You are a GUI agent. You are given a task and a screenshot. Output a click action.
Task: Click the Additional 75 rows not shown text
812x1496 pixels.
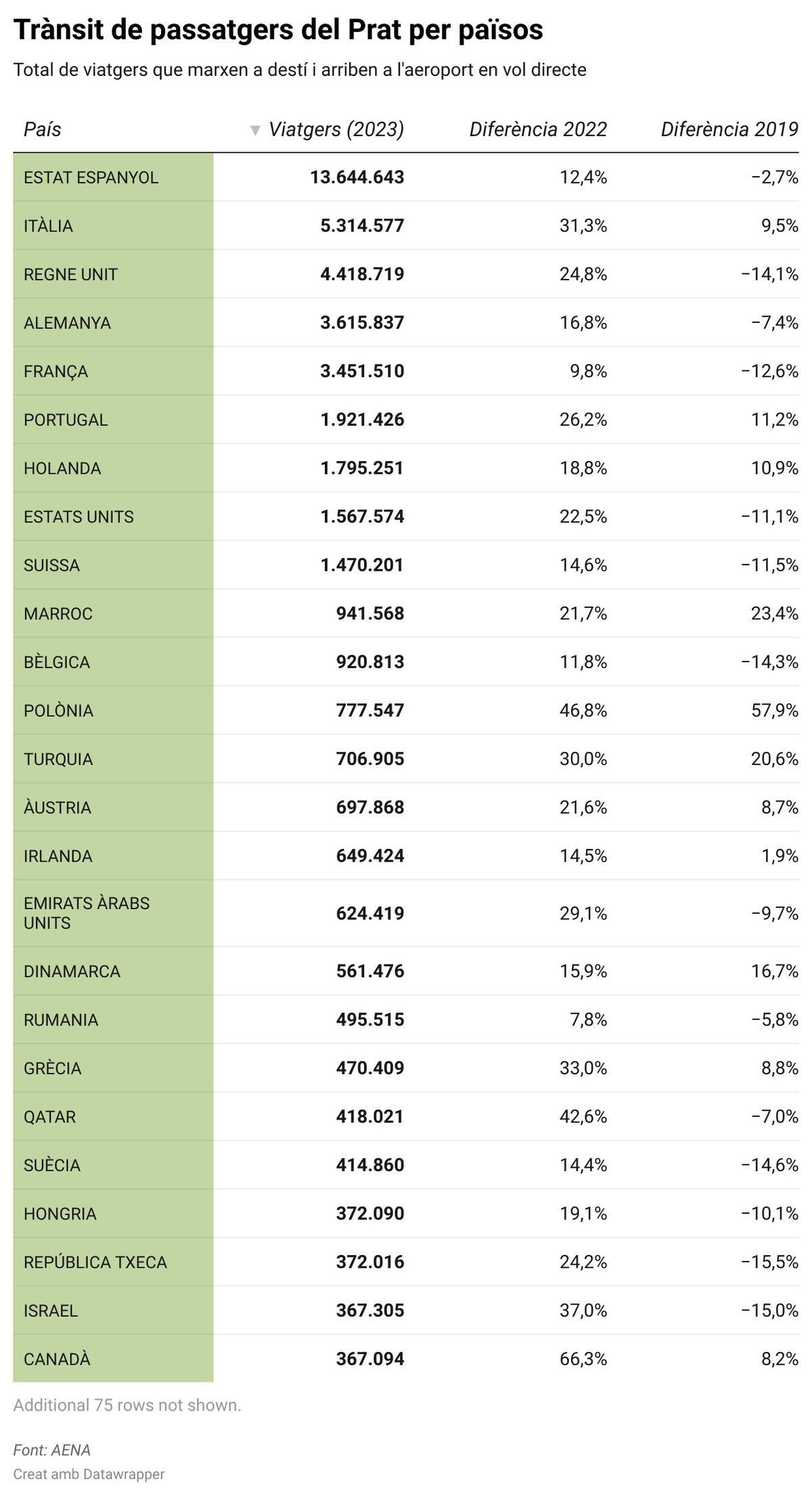click(x=127, y=1405)
